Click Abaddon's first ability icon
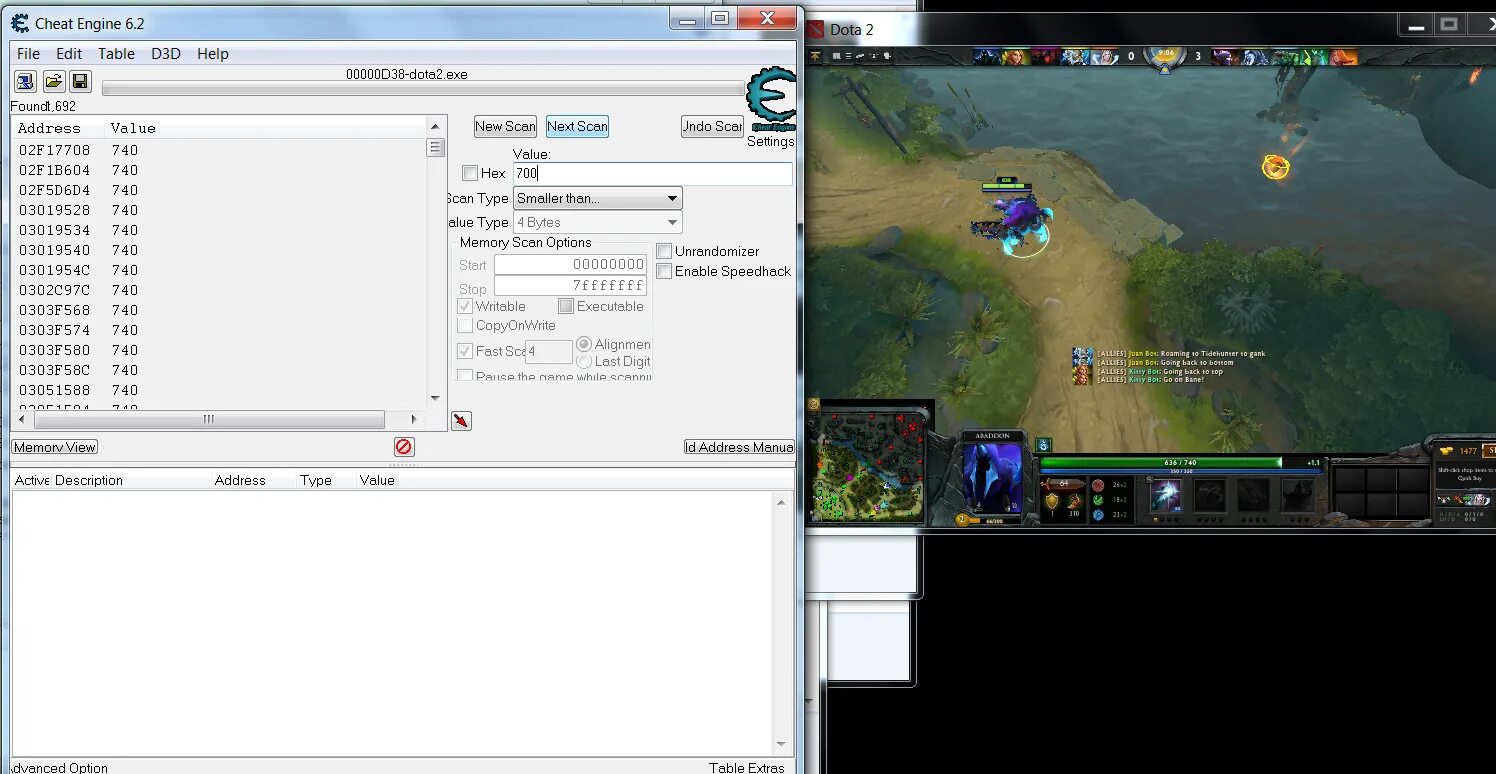This screenshot has height=774, width=1496. (x=1166, y=495)
